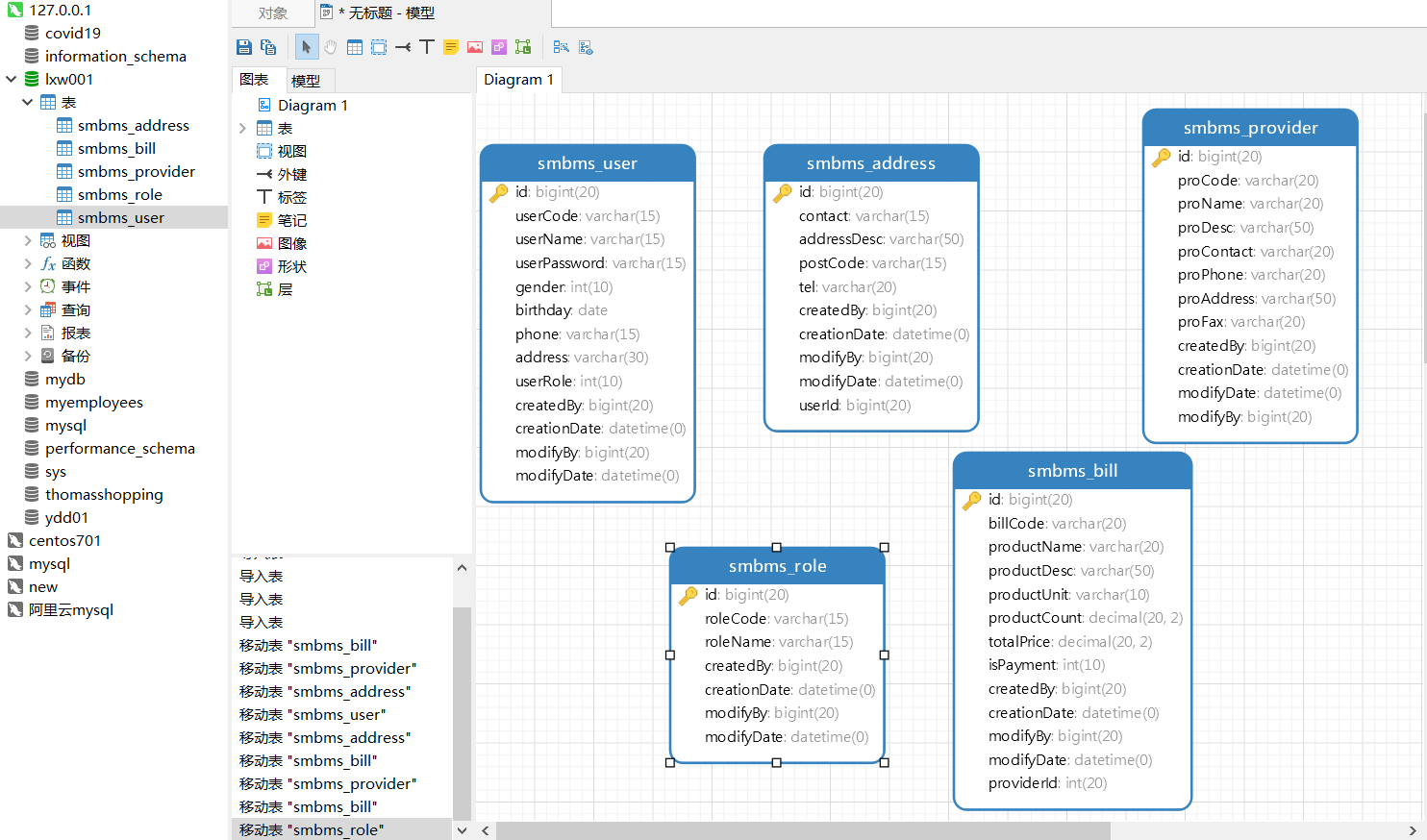Screen dimensions: 1427x840
Task: Switch to the 对象 tab
Action: pyautogui.click(x=273, y=13)
